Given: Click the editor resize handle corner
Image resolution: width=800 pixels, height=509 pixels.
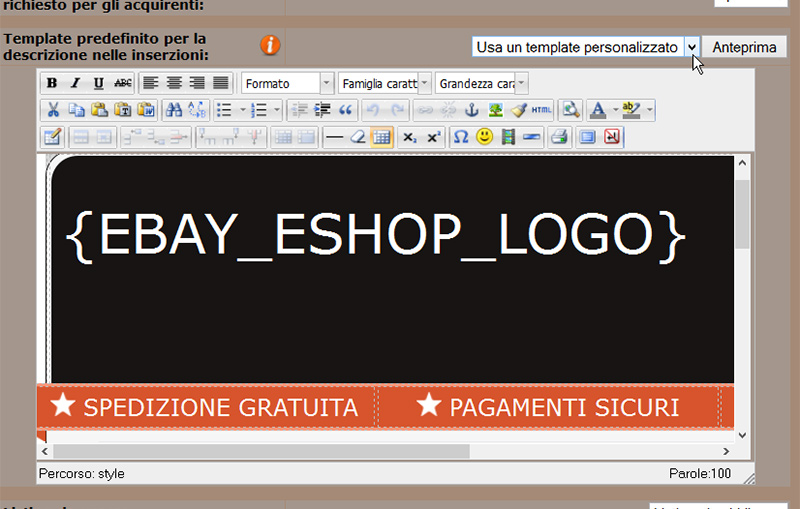Looking at the screenshot, I should coord(748,478).
